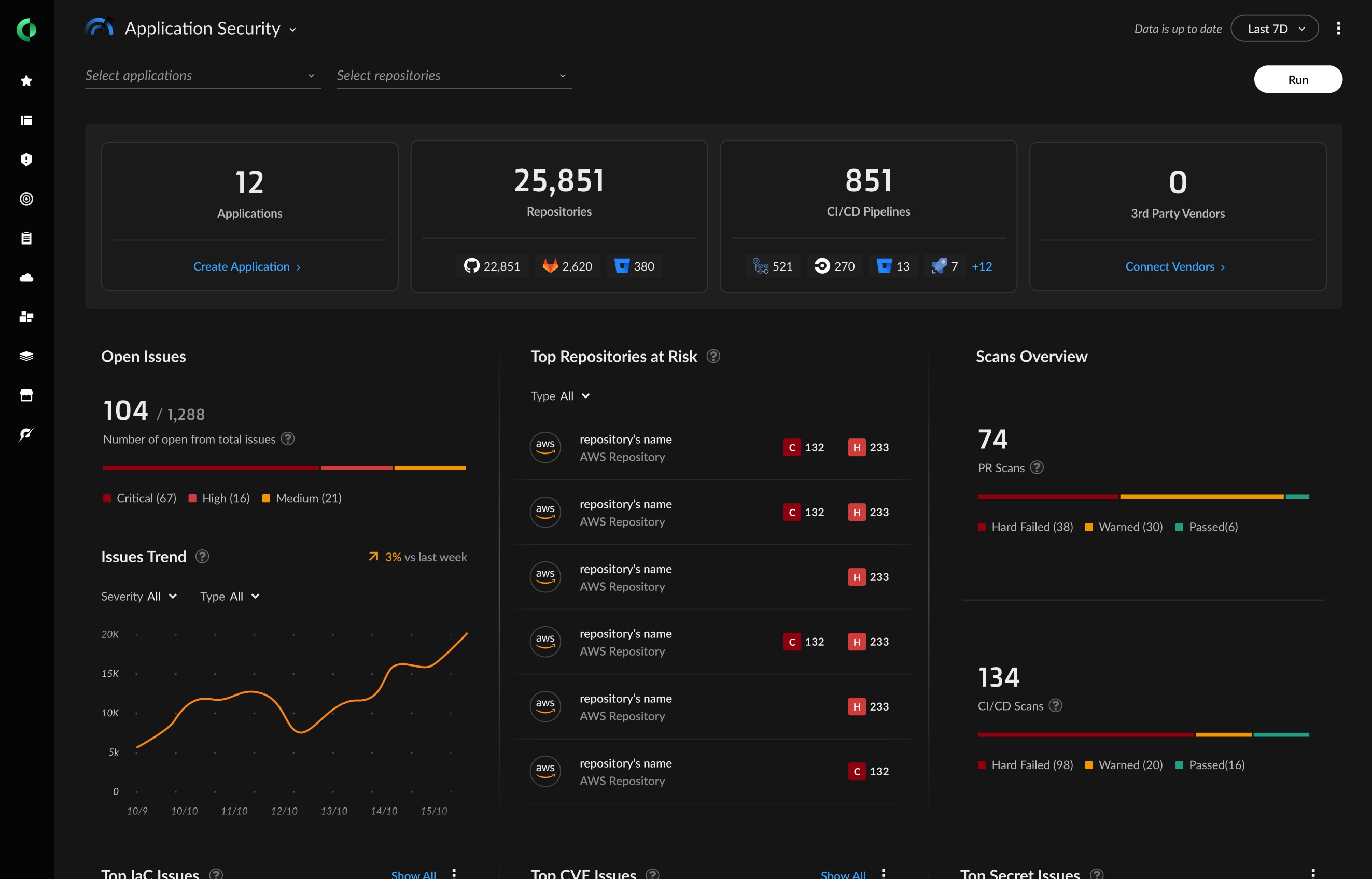Toggle the Select repositories filter
The height and width of the screenshot is (879, 1372).
[452, 75]
